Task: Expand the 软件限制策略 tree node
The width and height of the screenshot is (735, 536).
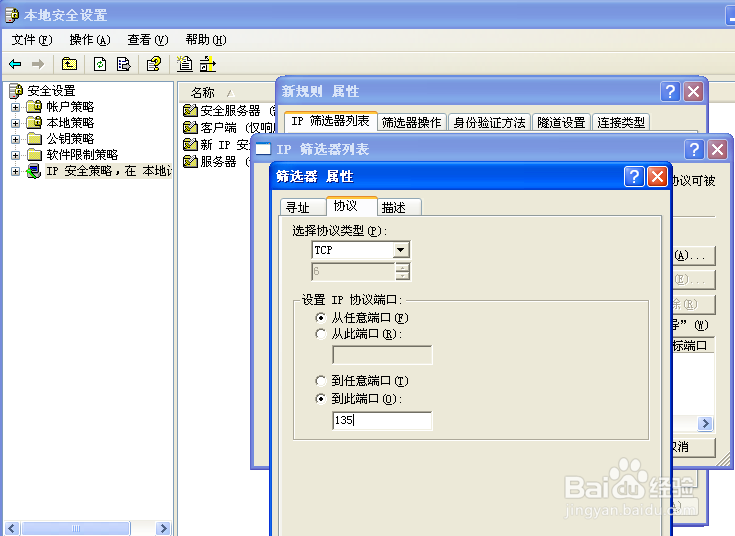Action: click(15, 155)
